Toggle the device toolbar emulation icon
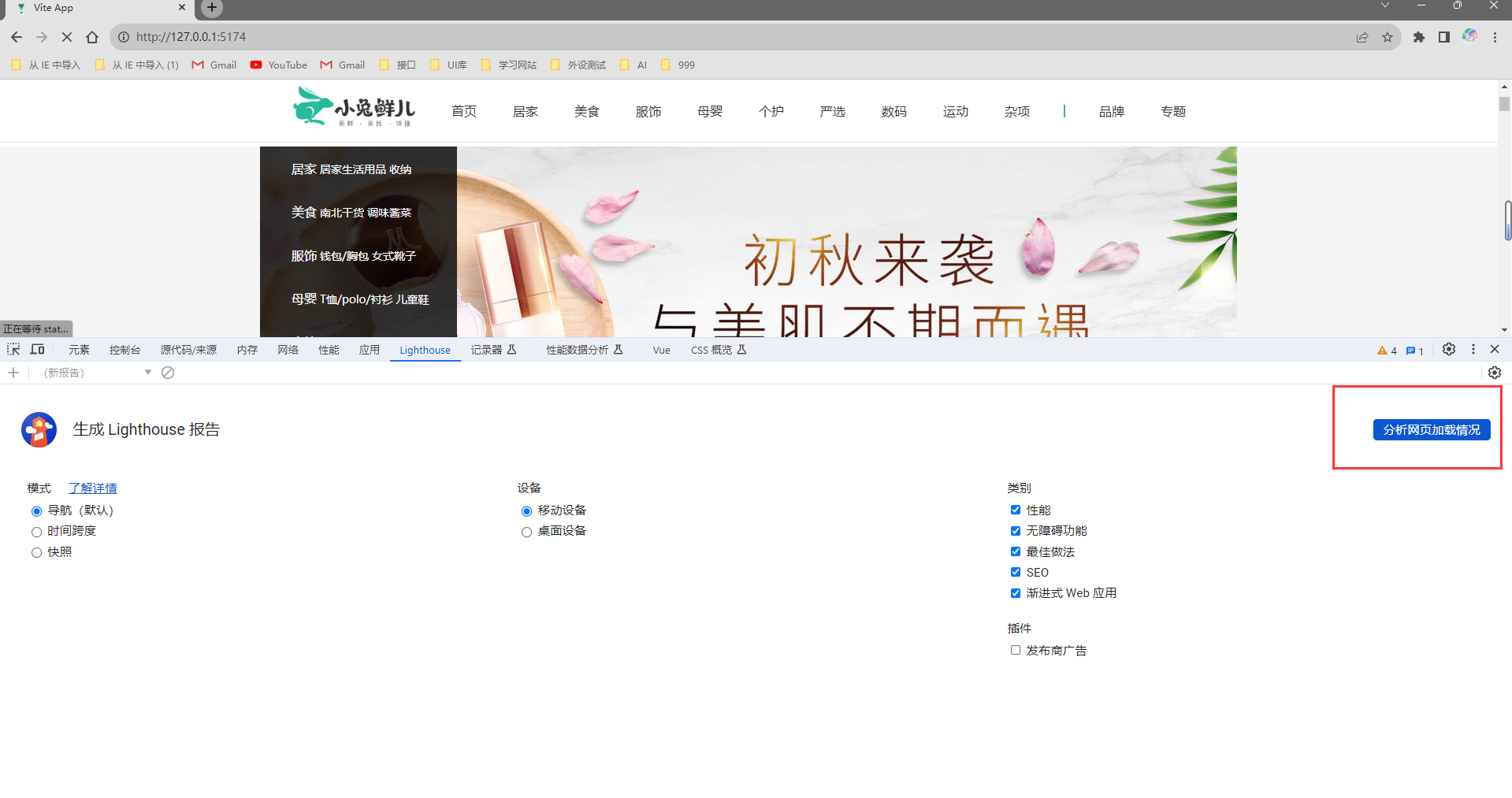 point(37,350)
